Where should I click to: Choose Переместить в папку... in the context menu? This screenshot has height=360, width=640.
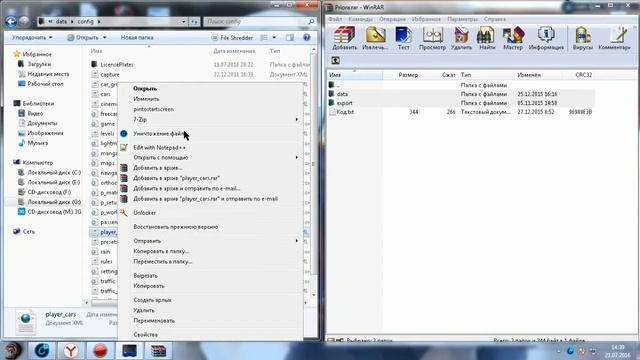[x=210, y=261]
